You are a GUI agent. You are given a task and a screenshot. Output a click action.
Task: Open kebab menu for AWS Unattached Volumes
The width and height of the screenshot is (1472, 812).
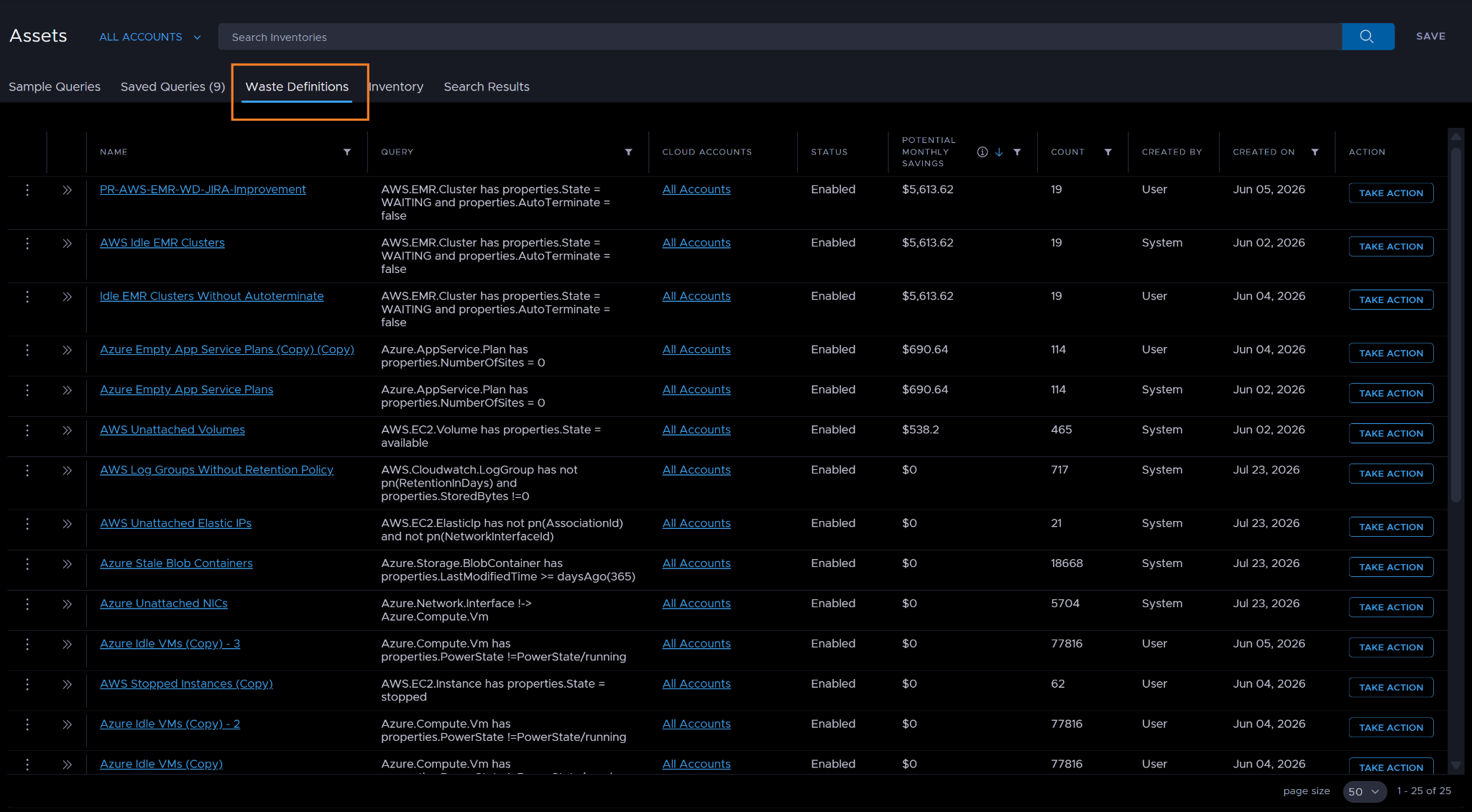coord(27,430)
